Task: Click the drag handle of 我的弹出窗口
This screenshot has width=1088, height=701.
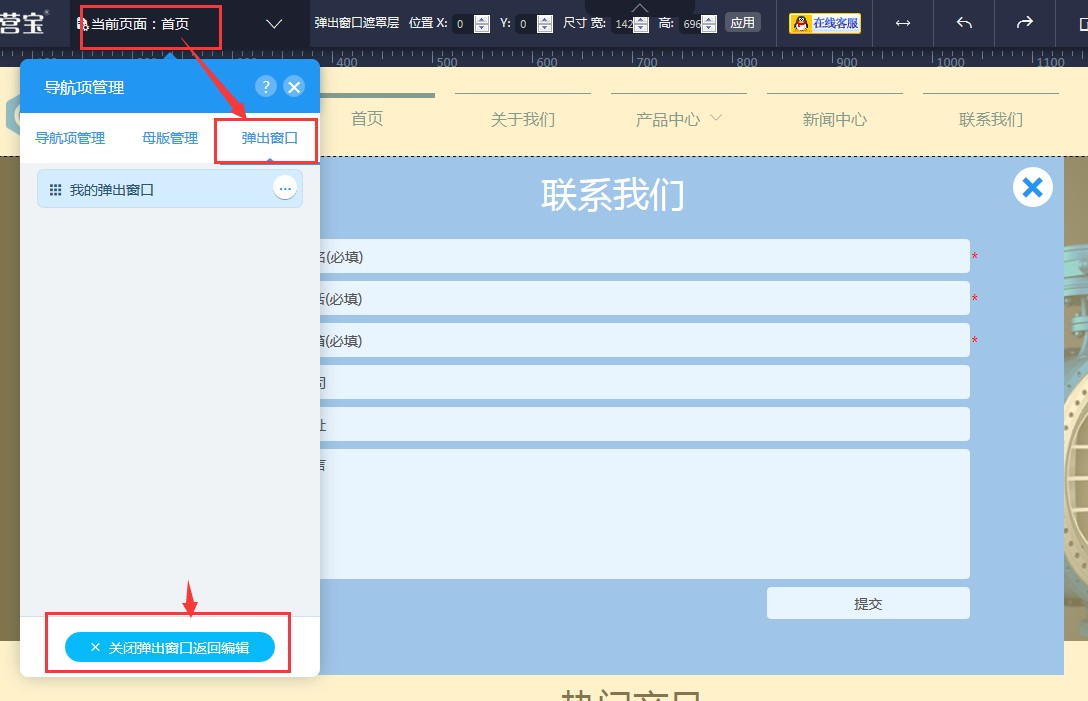Action: coord(56,189)
